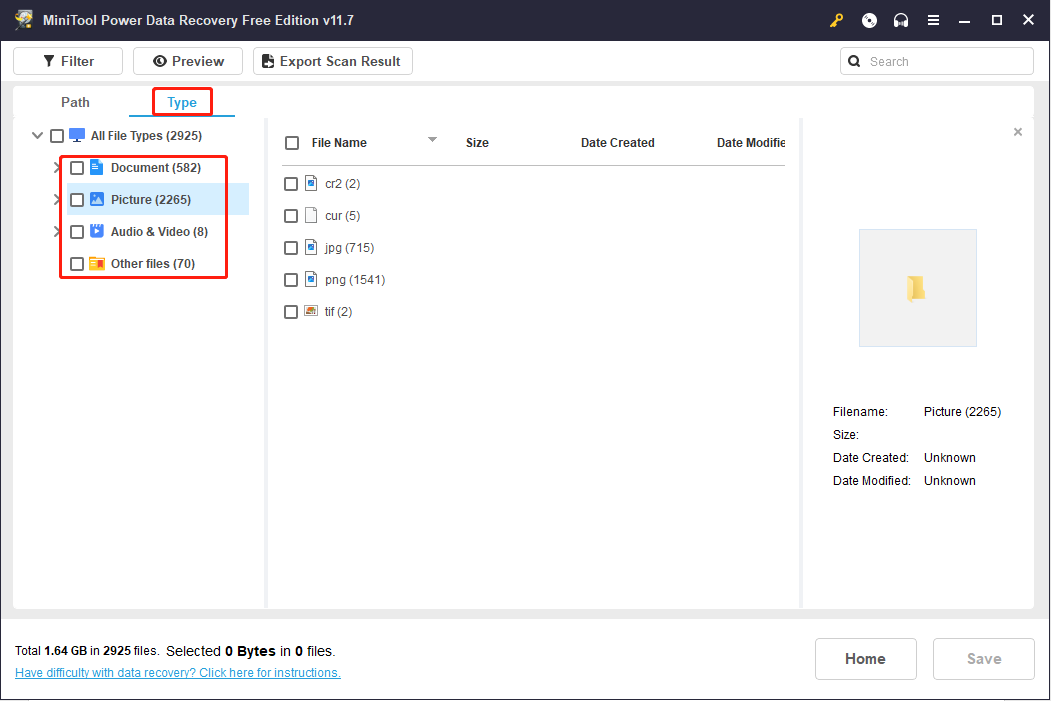
Task: Click the Save button
Action: (983, 659)
